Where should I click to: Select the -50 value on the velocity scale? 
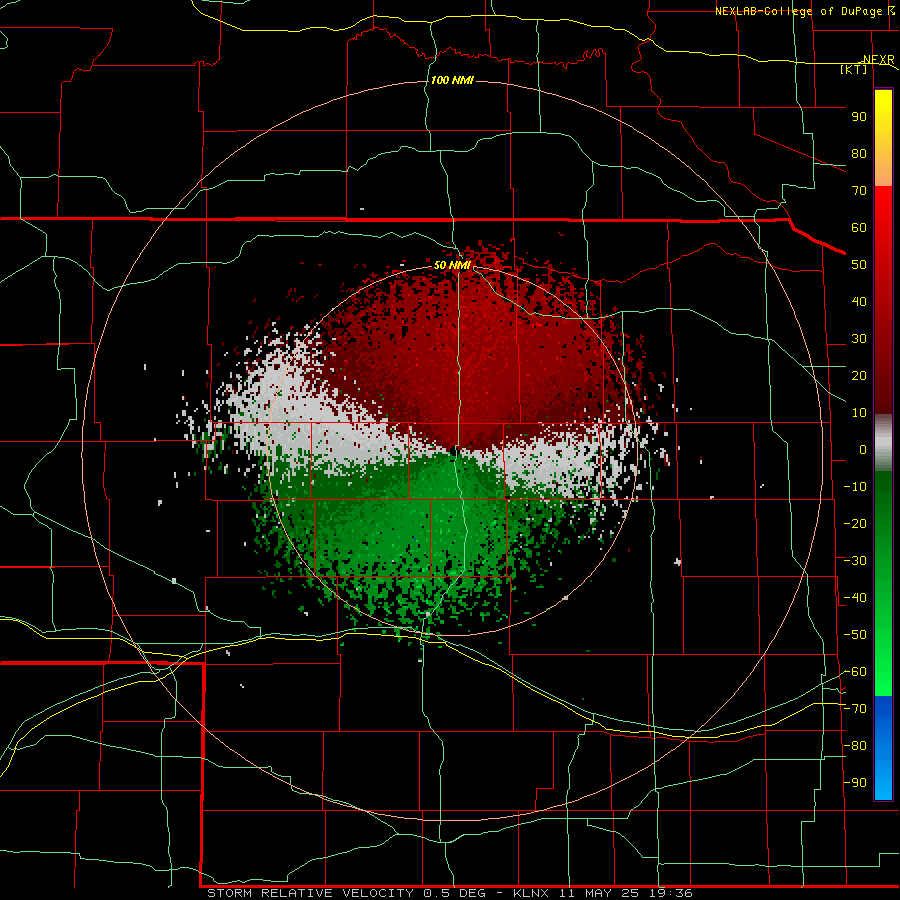coord(855,635)
